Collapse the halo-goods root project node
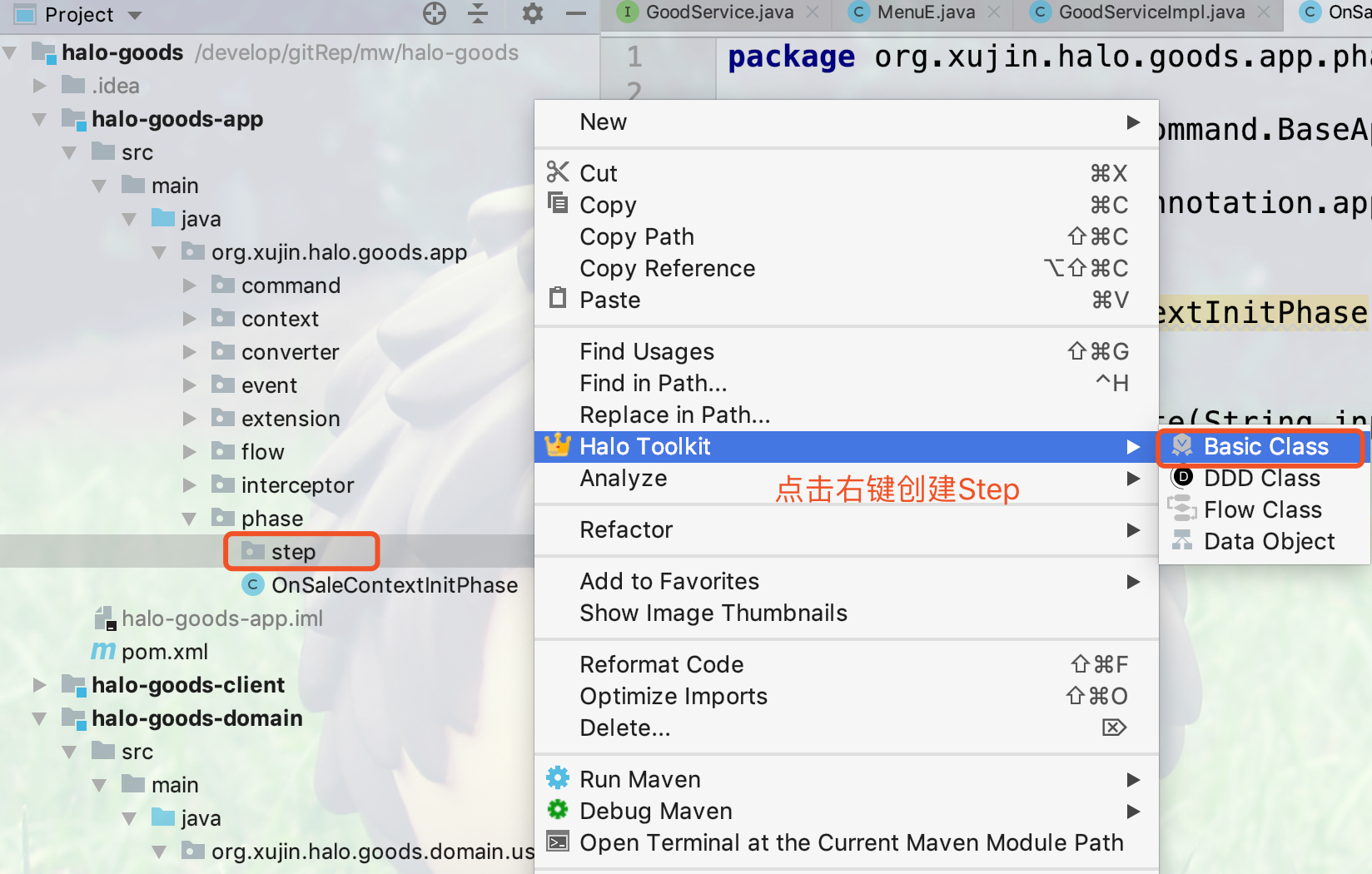The image size is (1372, 874). coord(10,53)
